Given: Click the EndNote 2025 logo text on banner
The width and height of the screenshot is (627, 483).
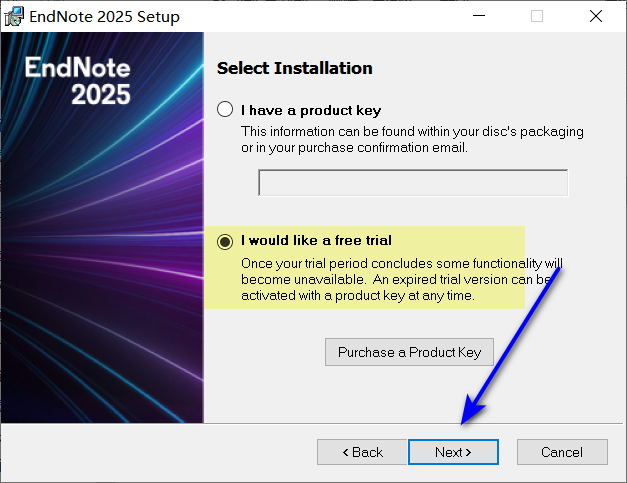Looking at the screenshot, I should tap(78, 82).
